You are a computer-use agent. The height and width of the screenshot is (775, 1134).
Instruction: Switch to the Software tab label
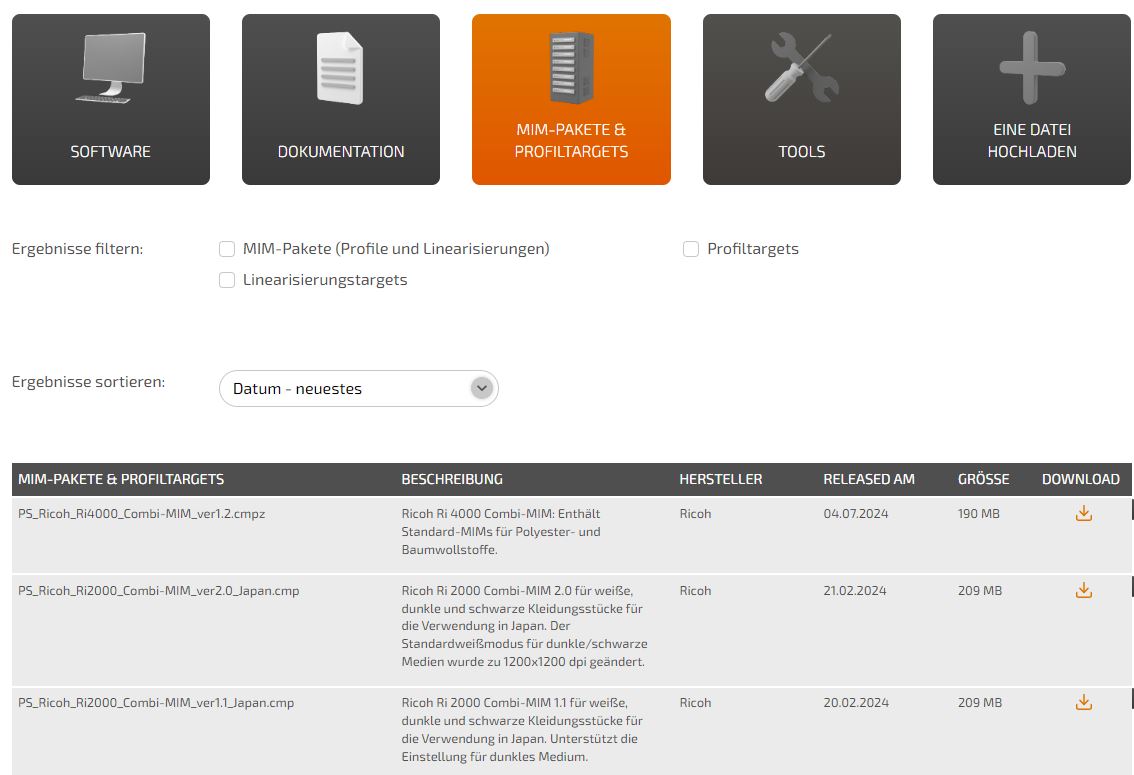coord(110,152)
